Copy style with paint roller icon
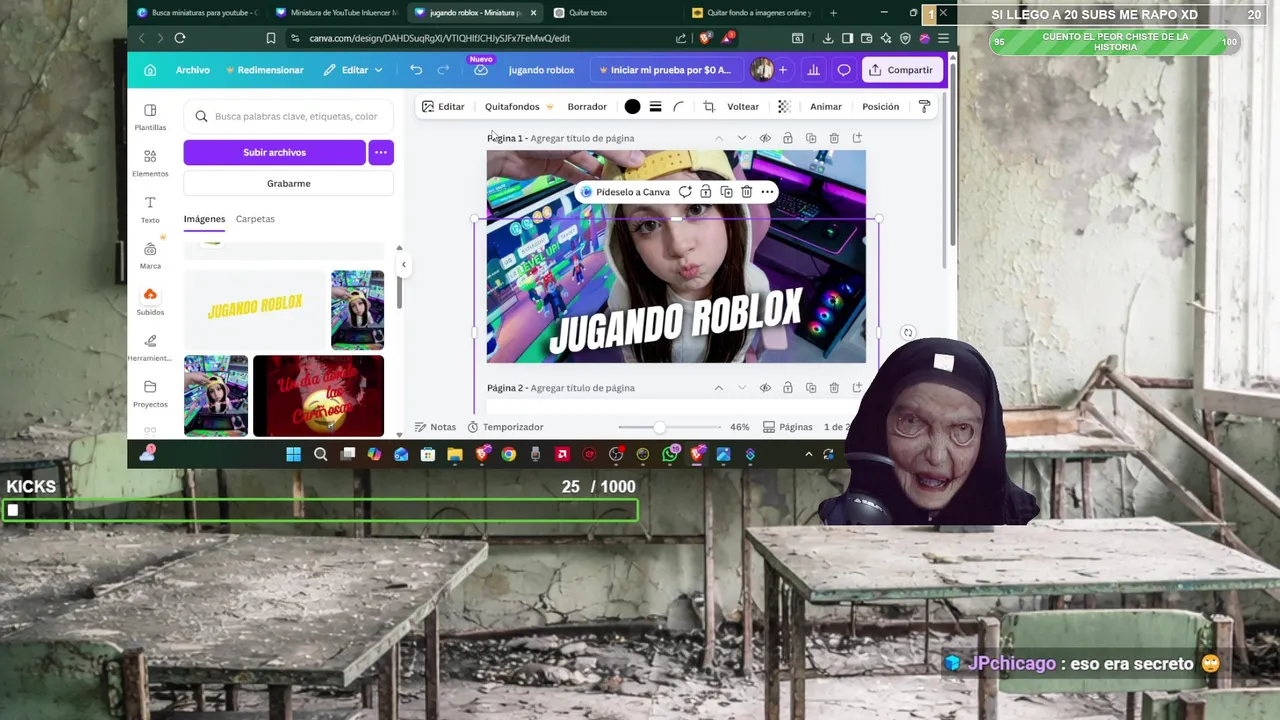Image resolution: width=1280 pixels, height=720 pixels. point(924,106)
